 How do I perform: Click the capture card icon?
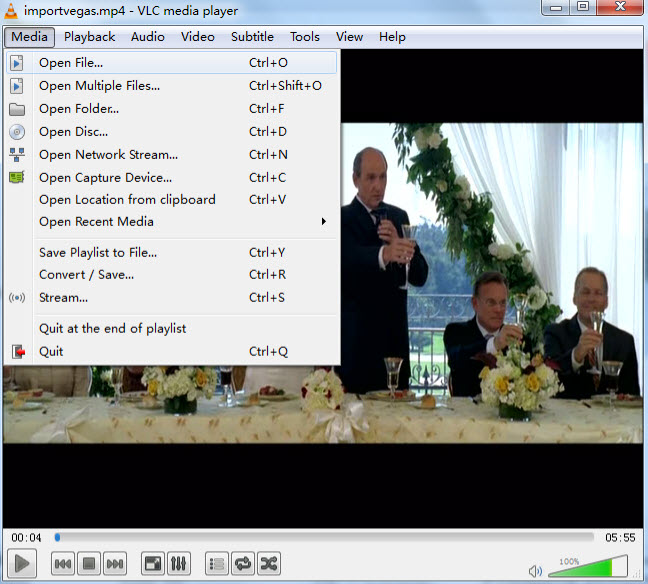(x=17, y=178)
